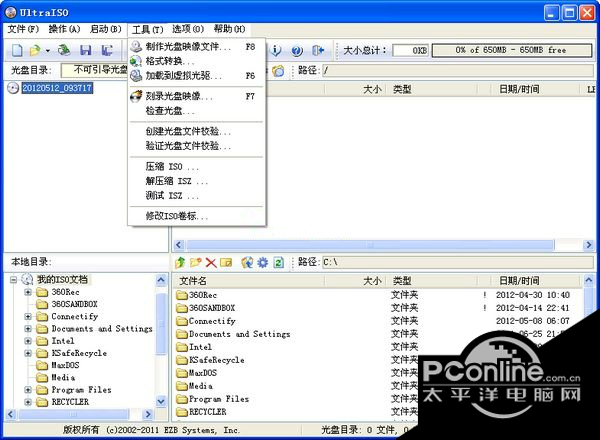Viewport: 600px width, 440px height.
Task: Open the dropdown arrow beside Open icon
Action: point(48,51)
